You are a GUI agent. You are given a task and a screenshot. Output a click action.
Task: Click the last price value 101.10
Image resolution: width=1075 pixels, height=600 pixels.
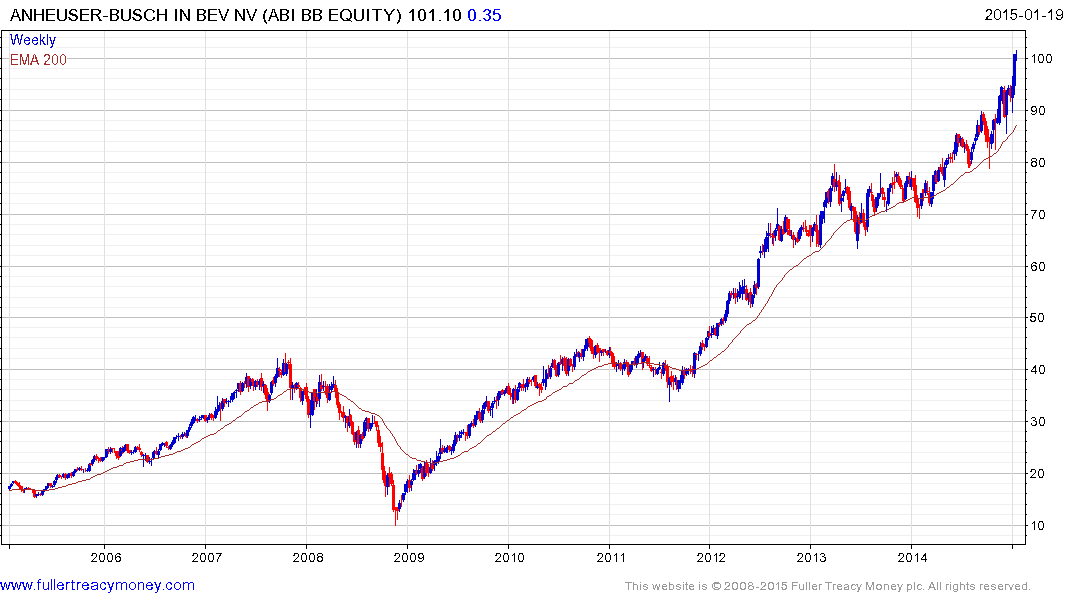435,15
